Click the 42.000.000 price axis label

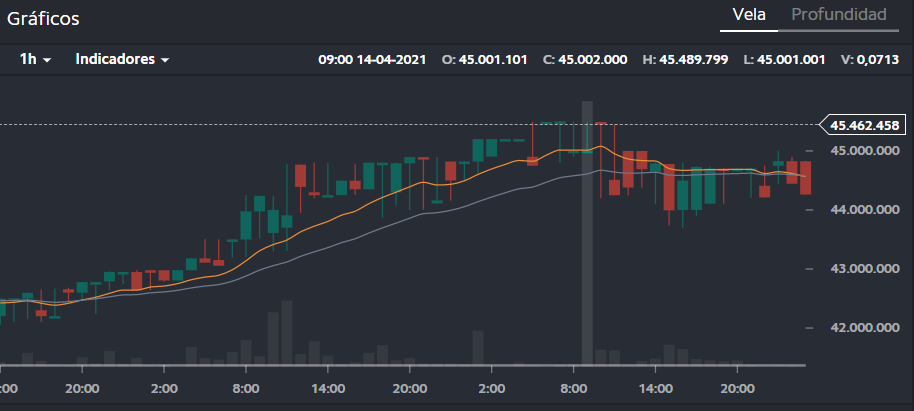864,328
